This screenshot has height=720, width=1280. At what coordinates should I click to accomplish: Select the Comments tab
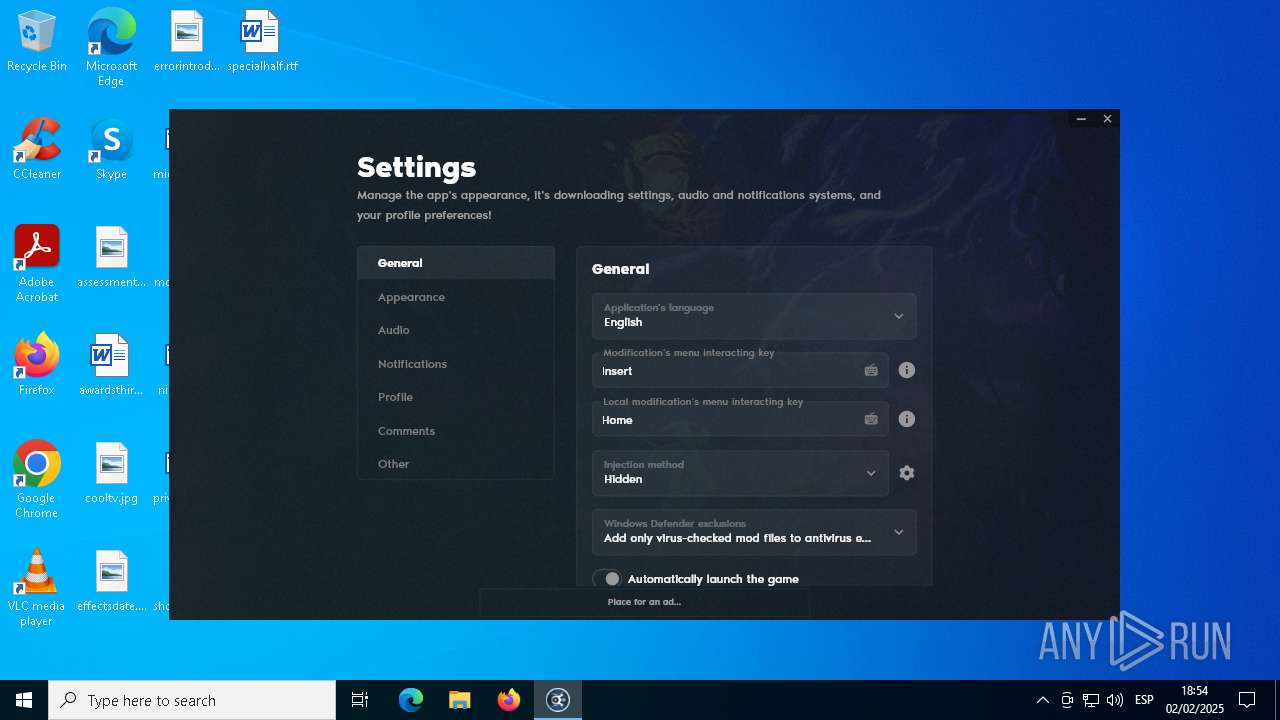[456, 431]
